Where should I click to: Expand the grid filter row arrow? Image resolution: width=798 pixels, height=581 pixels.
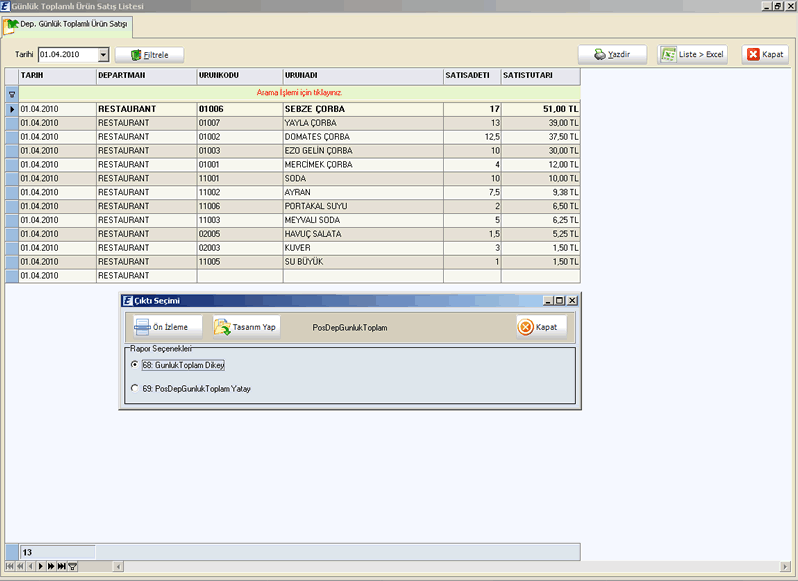coord(11,92)
